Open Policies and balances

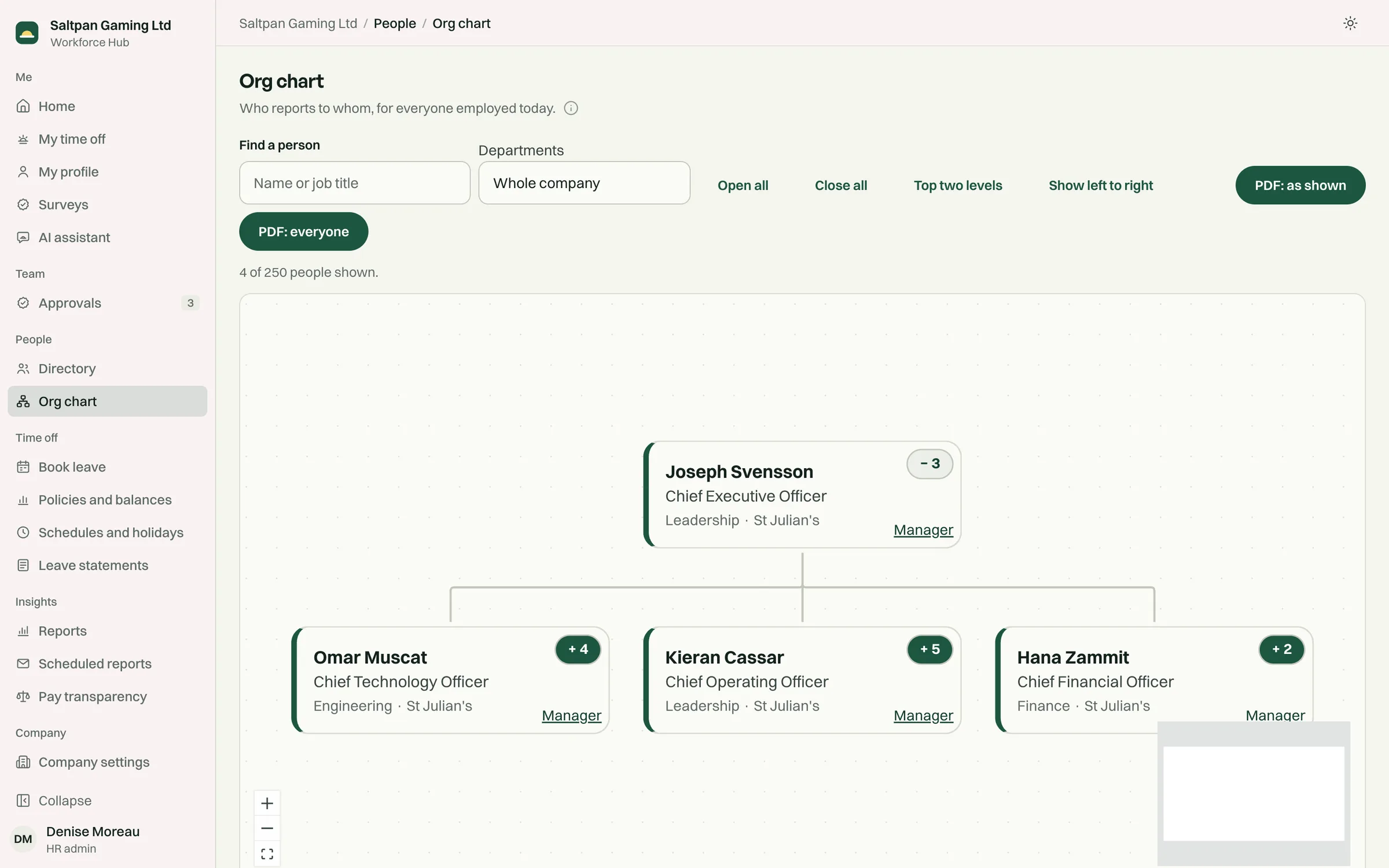click(x=107, y=499)
